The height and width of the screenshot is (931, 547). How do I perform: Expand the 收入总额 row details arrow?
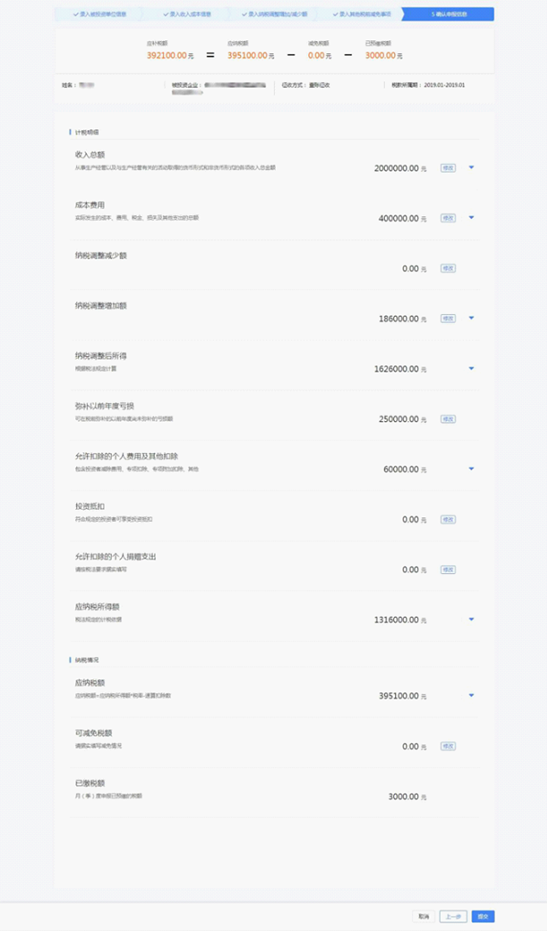472,167
